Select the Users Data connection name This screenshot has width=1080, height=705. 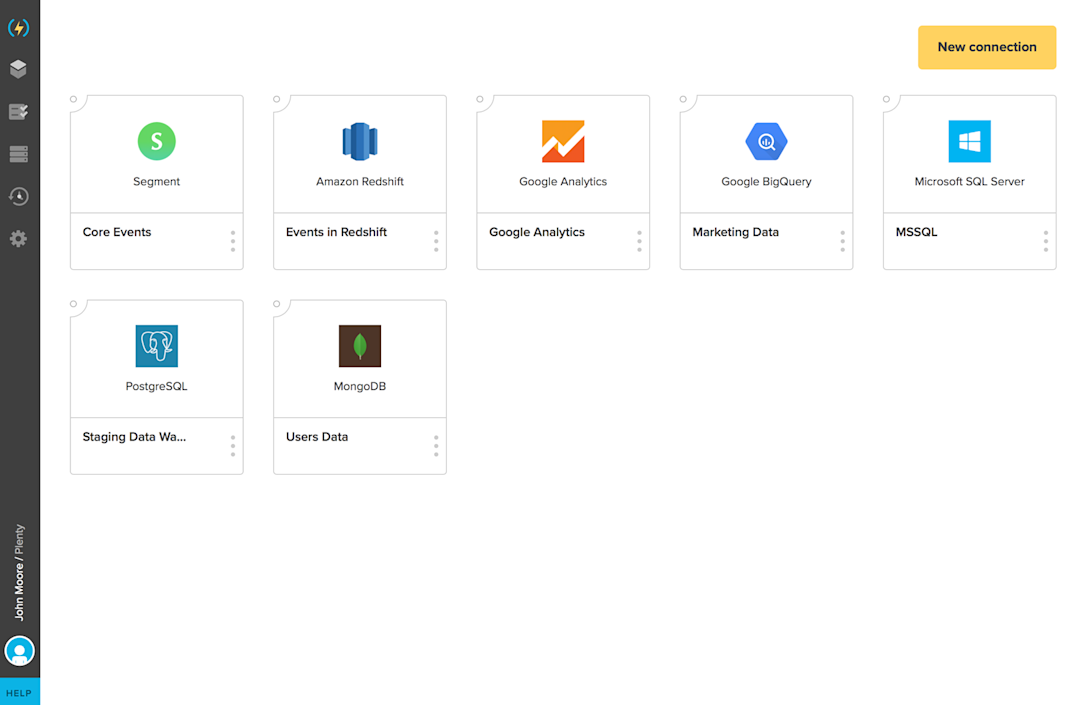pyautogui.click(x=317, y=436)
